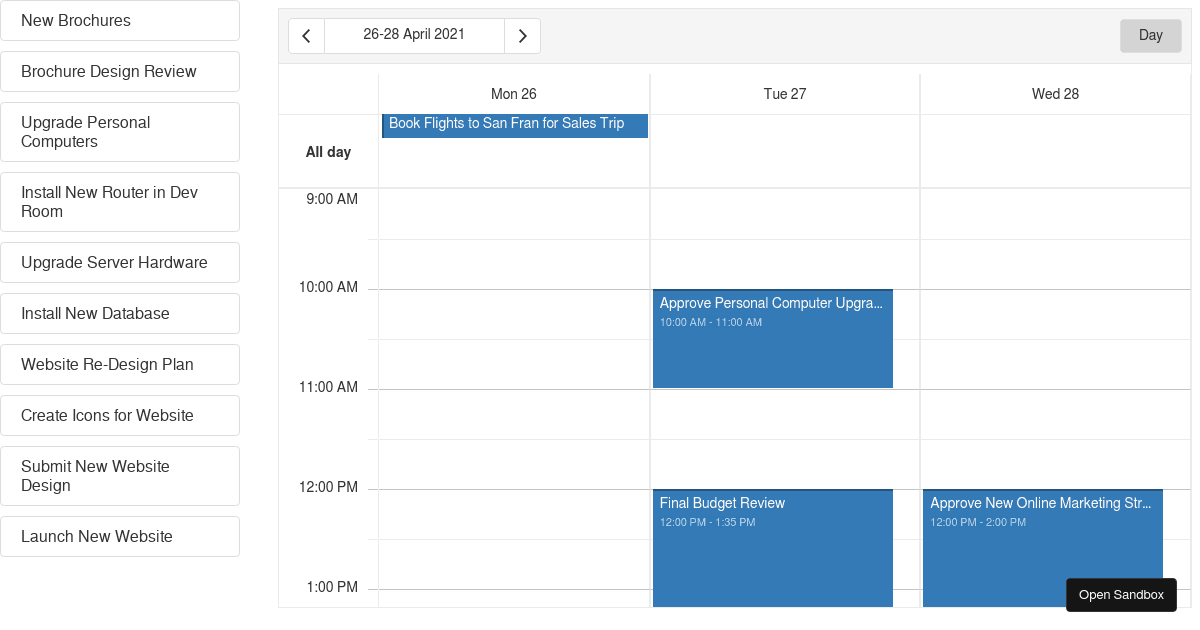
Task: Select Install New Database task
Action: [x=120, y=314]
